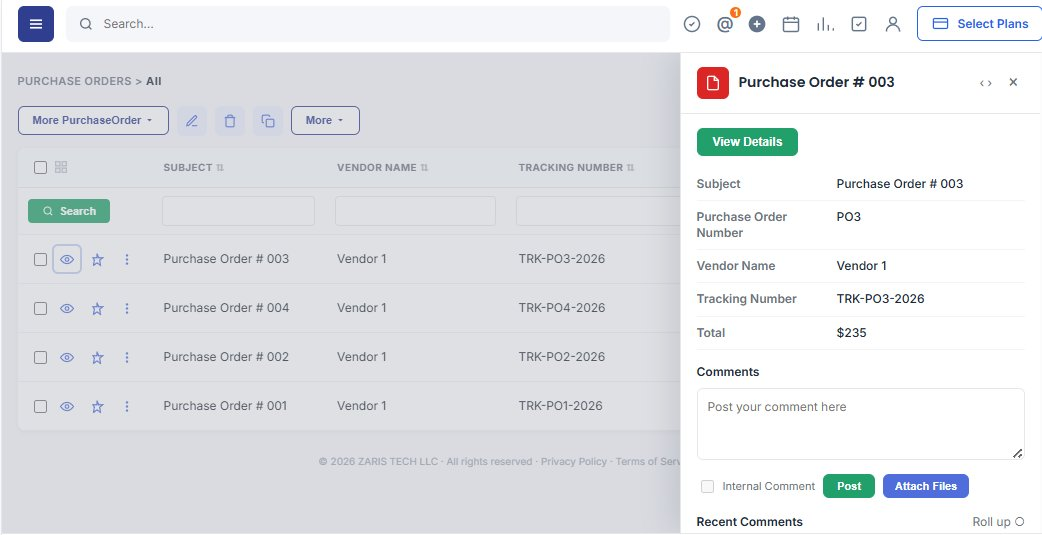The height and width of the screenshot is (535, 1042).
Task: Click the search magnifier icon in top bar
Action: click(86, 24)
